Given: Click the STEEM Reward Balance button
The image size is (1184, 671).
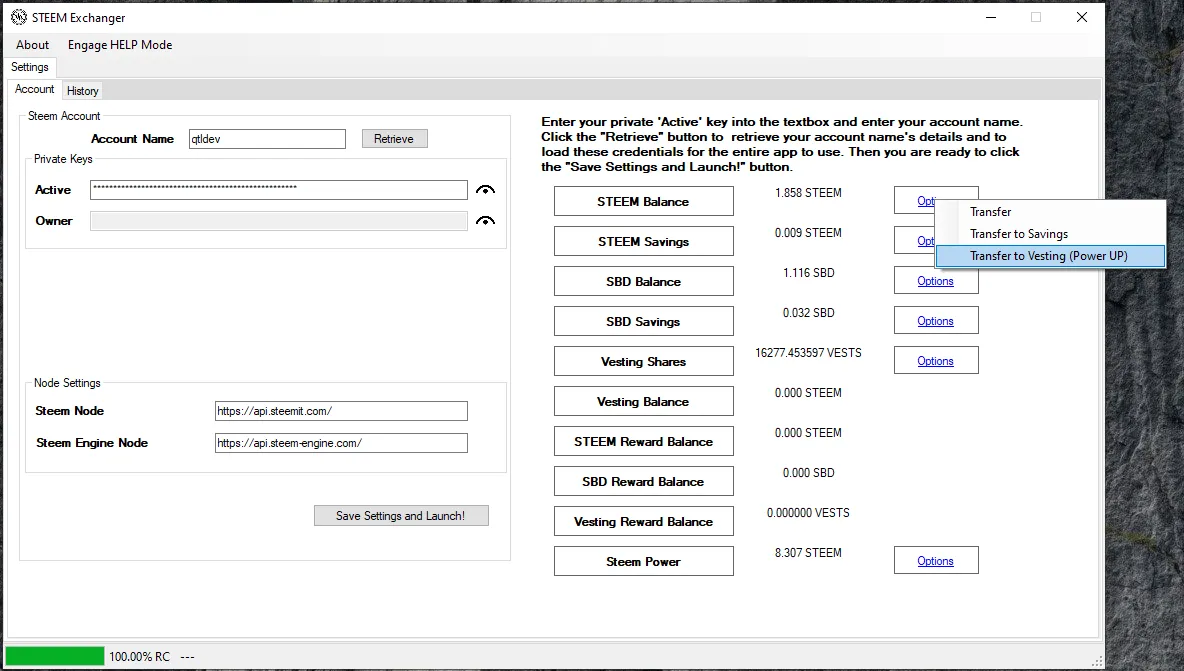Looking at the screenshot, I should [x=643, y=442].
